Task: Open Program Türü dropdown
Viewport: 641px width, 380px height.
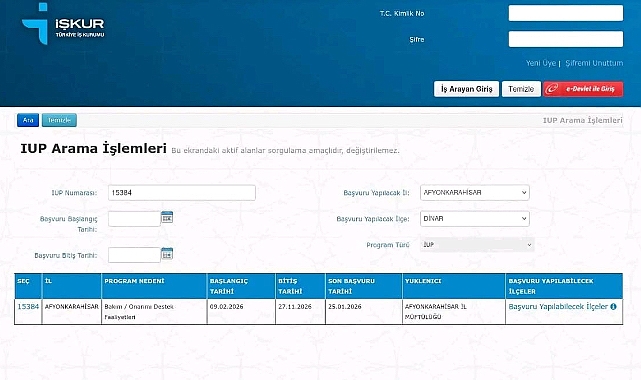Action: pyautogui.click(x=477, y=245)
